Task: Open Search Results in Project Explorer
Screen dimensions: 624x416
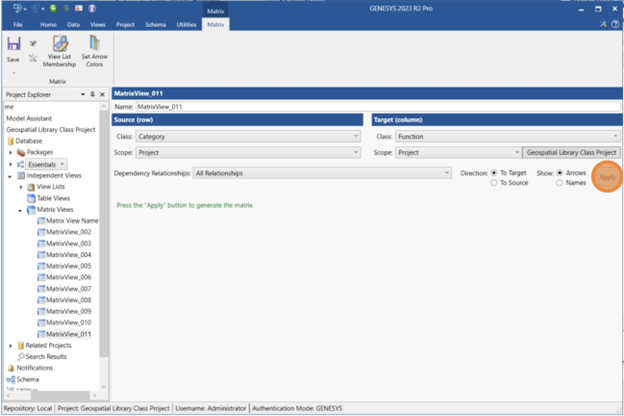Action: click(46, 356)
